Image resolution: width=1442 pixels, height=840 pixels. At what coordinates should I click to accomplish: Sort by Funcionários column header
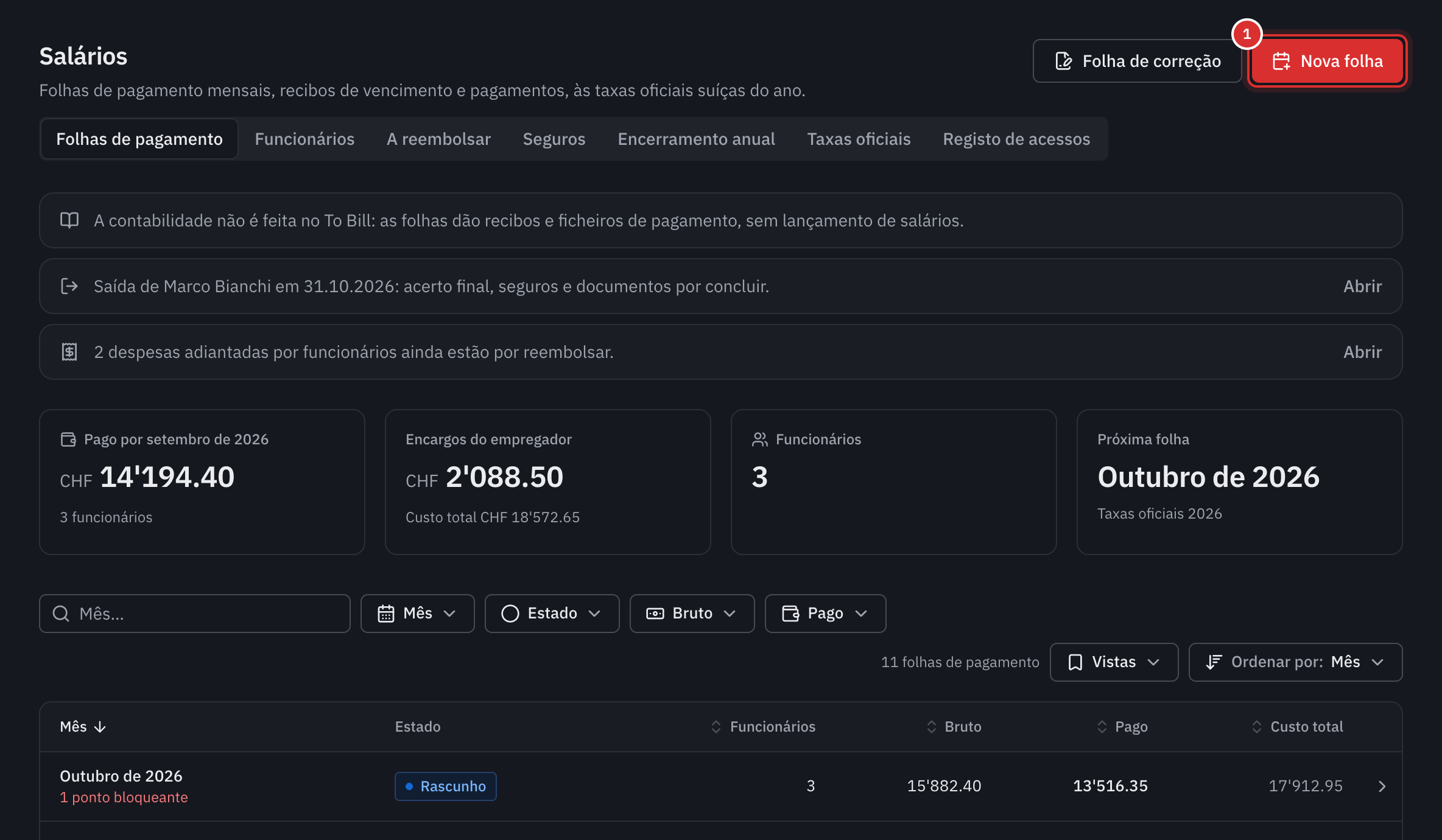763,727
